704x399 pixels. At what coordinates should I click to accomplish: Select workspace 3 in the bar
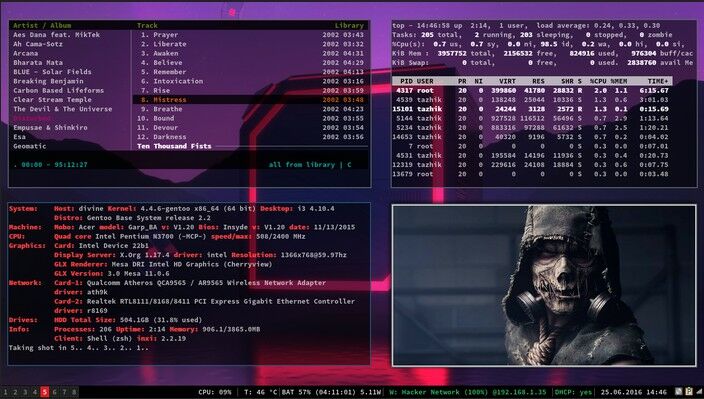[25, 392]
